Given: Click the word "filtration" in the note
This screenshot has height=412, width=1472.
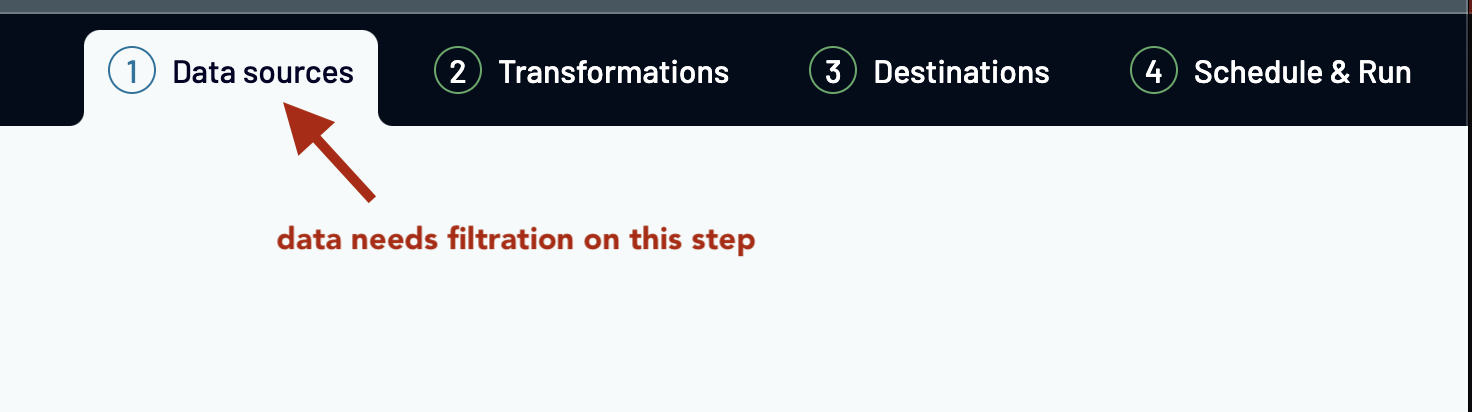Looking at the screenshot, I should pos(512,240).
